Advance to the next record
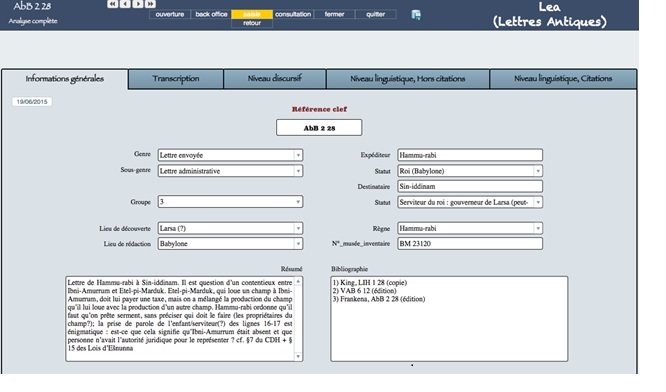 [138, 4]
